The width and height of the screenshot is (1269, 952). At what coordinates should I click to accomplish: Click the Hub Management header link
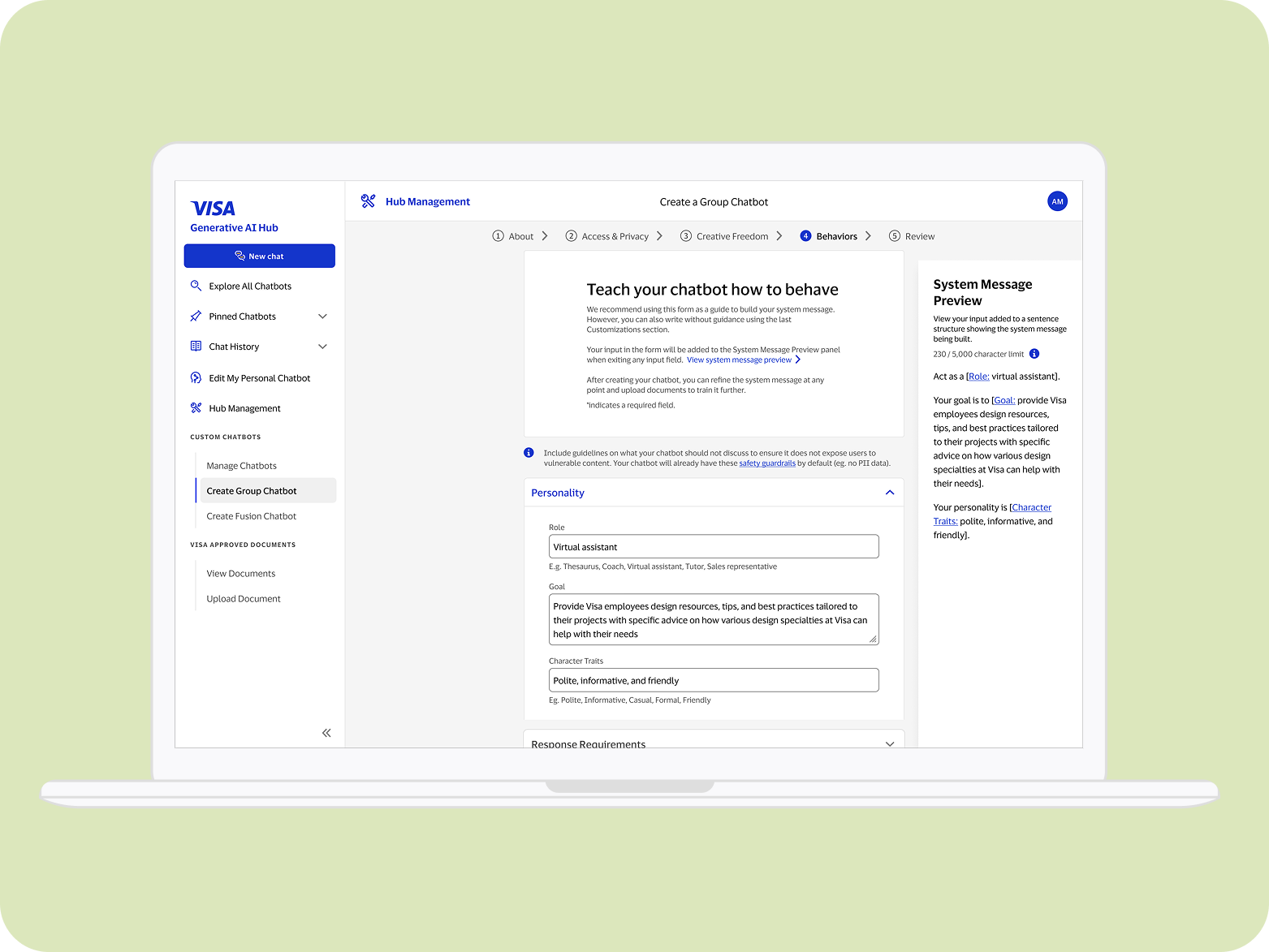[428, 202]
